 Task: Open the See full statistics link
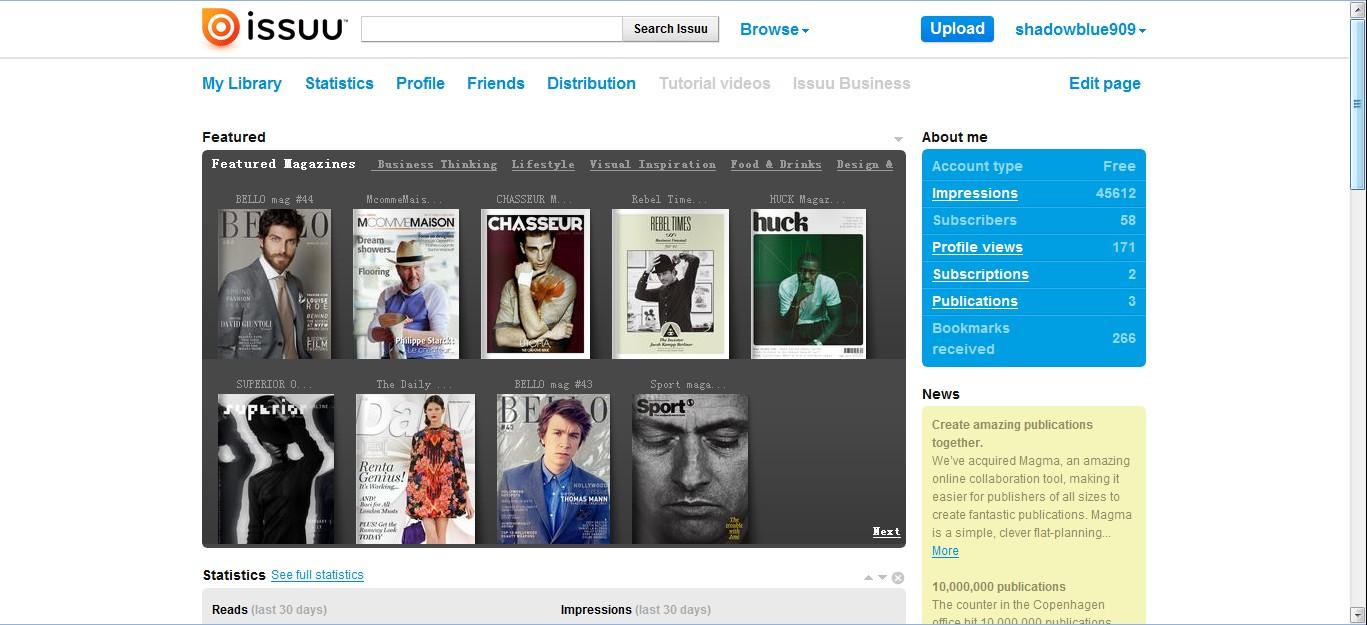317,575
